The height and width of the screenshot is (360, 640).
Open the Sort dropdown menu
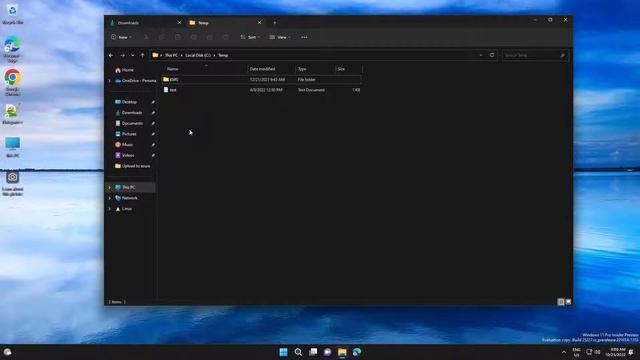click(x=250, y=37)
